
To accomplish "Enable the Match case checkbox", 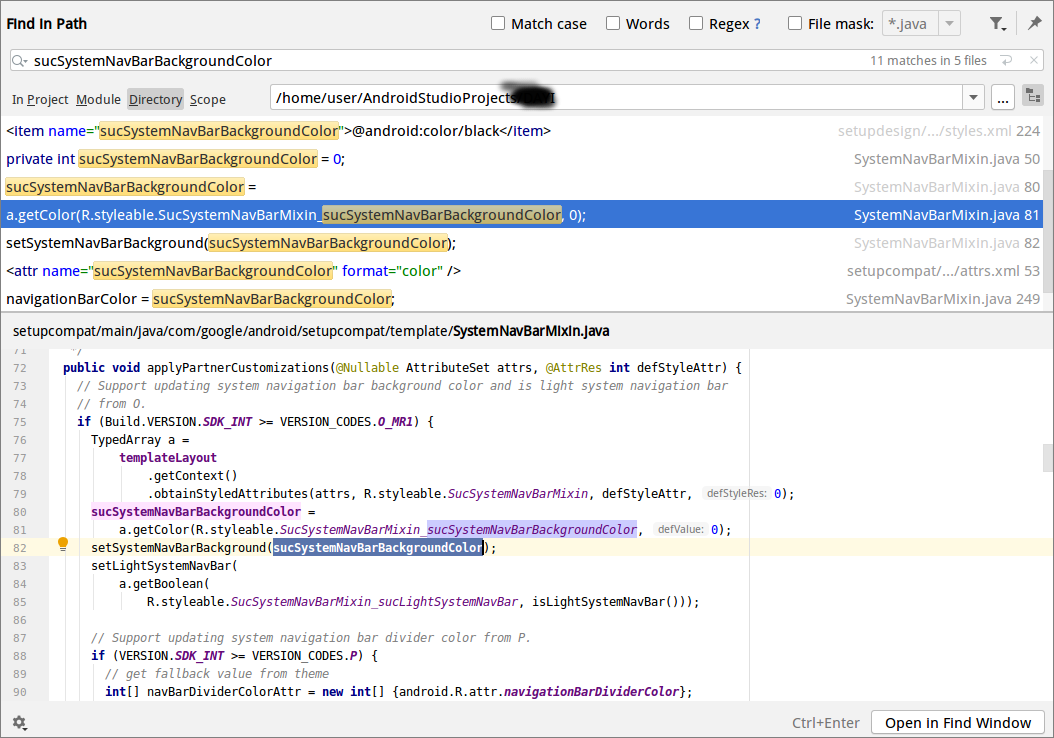I will point(497,23).
